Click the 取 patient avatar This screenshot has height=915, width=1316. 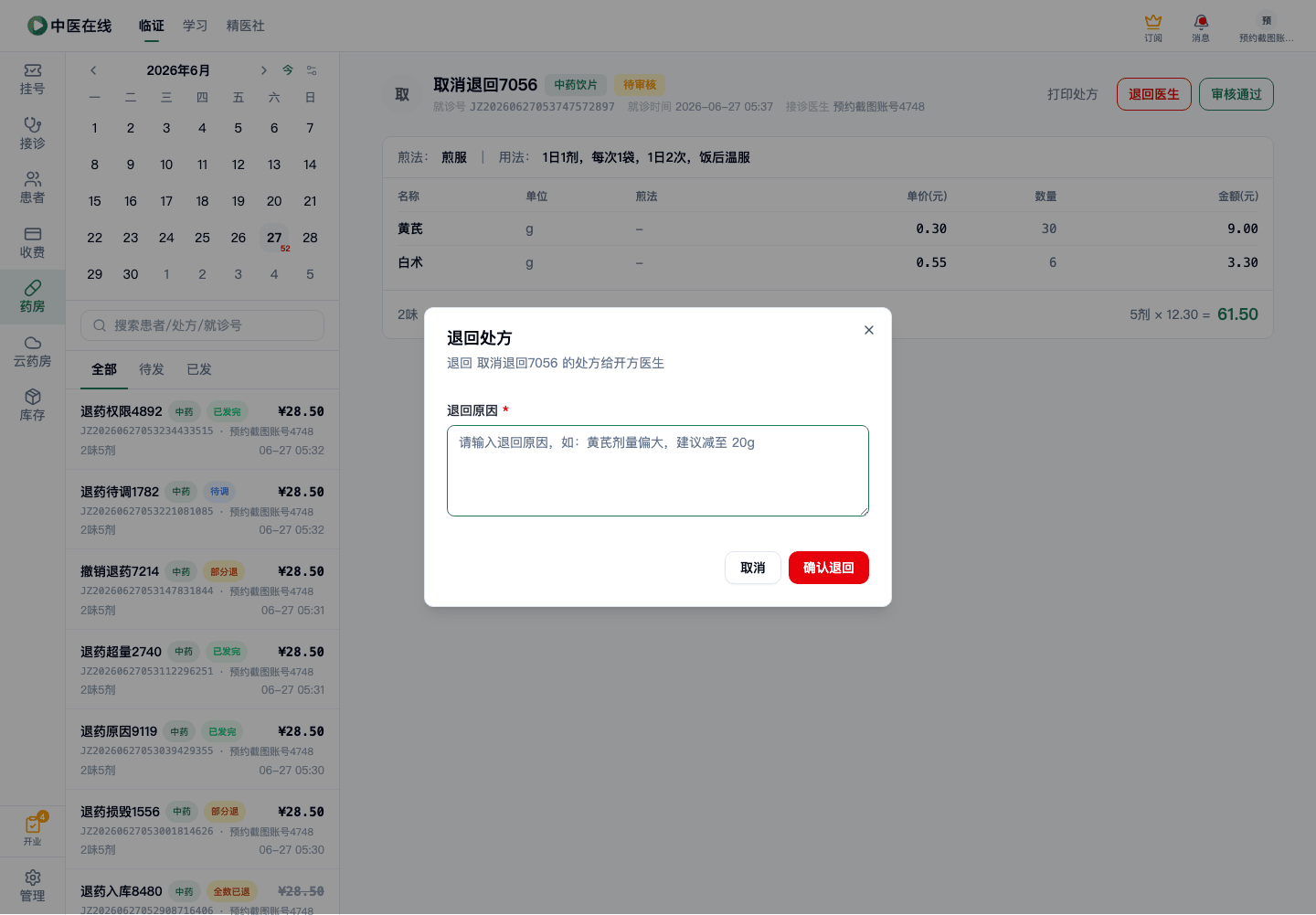(402, 94)
